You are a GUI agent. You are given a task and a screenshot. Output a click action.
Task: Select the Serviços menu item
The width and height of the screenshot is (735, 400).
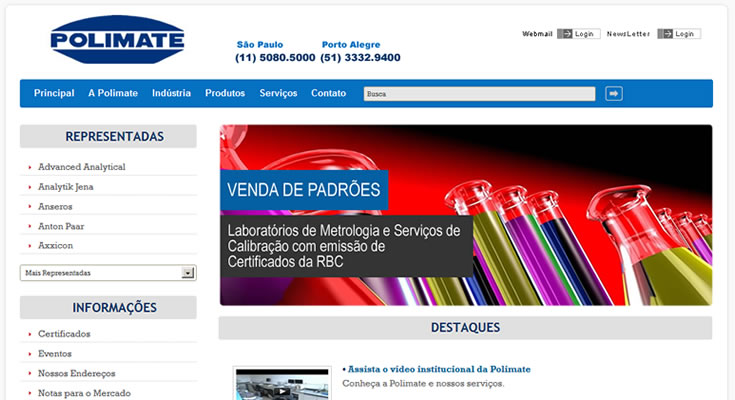(x=278, y=93)
